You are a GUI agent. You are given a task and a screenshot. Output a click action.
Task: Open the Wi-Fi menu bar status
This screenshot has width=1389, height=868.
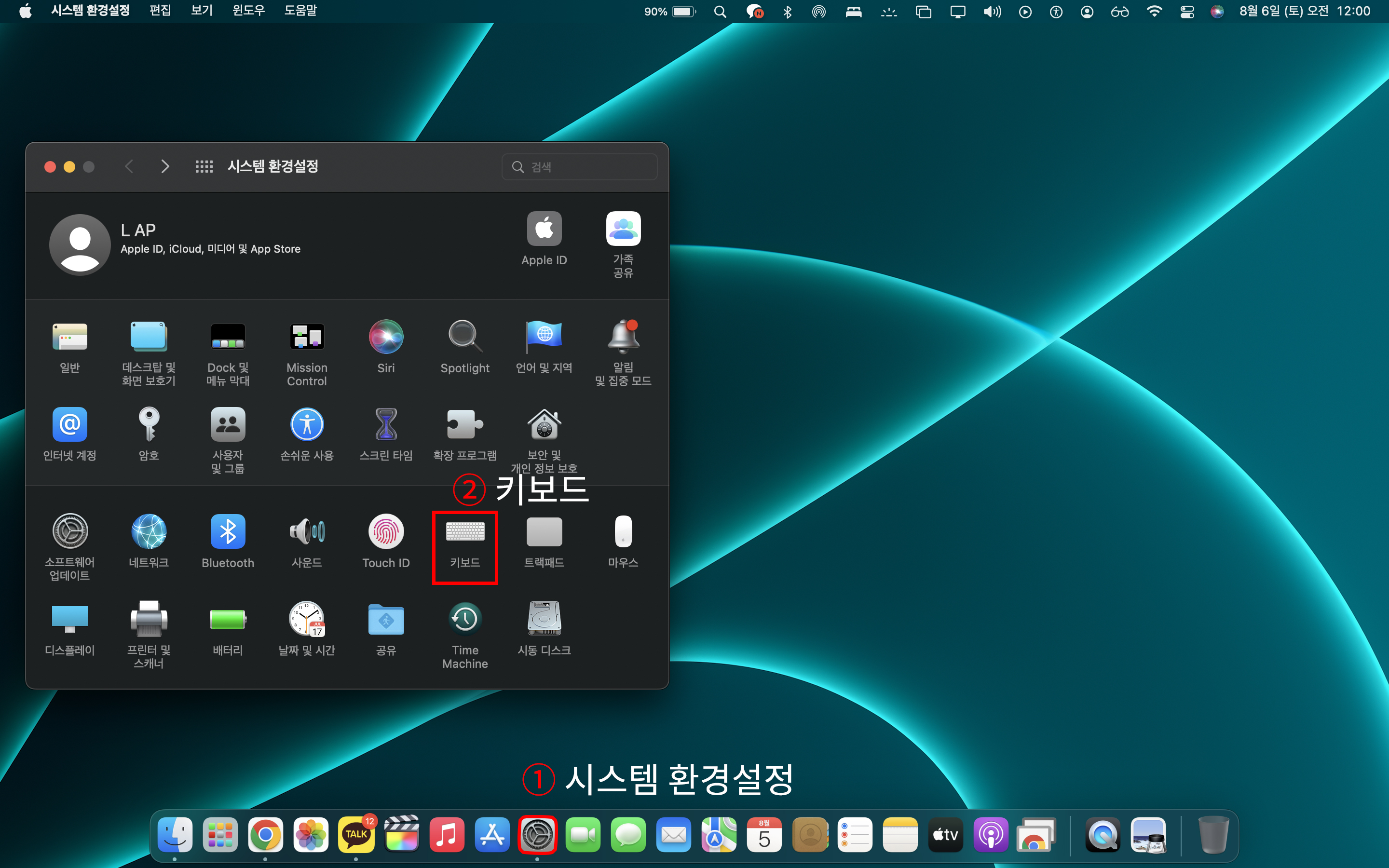point(1154,12)
